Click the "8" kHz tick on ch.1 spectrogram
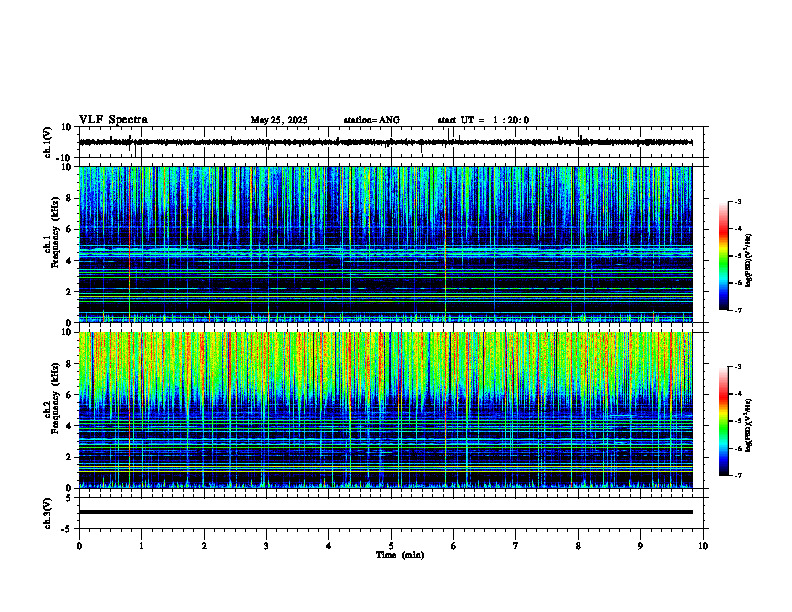This screenshot has width=792, height=612. click(x=70, y=198)
